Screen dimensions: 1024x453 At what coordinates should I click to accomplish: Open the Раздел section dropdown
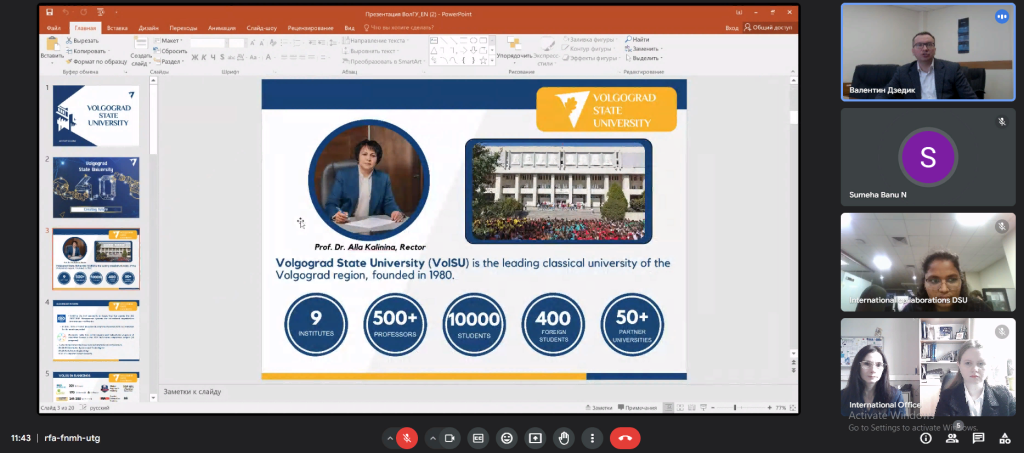[x=169, y=61]
